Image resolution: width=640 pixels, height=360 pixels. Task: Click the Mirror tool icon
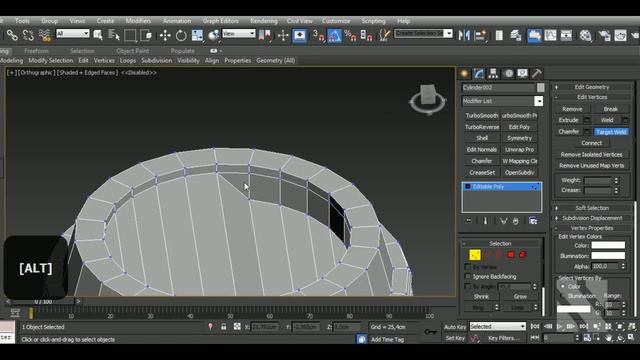[x=464, y=36]
